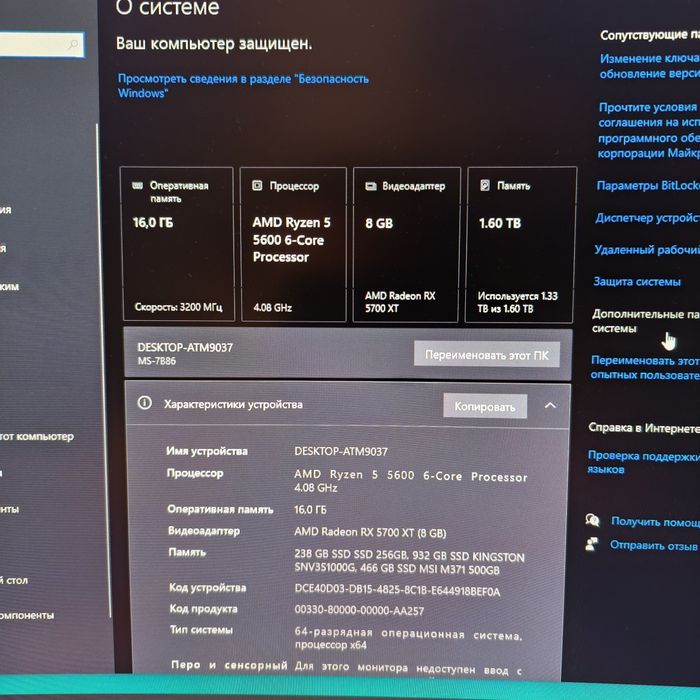
Task: Open Проверка поддержки языков link
Action: pyautogui.click(x=644, y=462)
